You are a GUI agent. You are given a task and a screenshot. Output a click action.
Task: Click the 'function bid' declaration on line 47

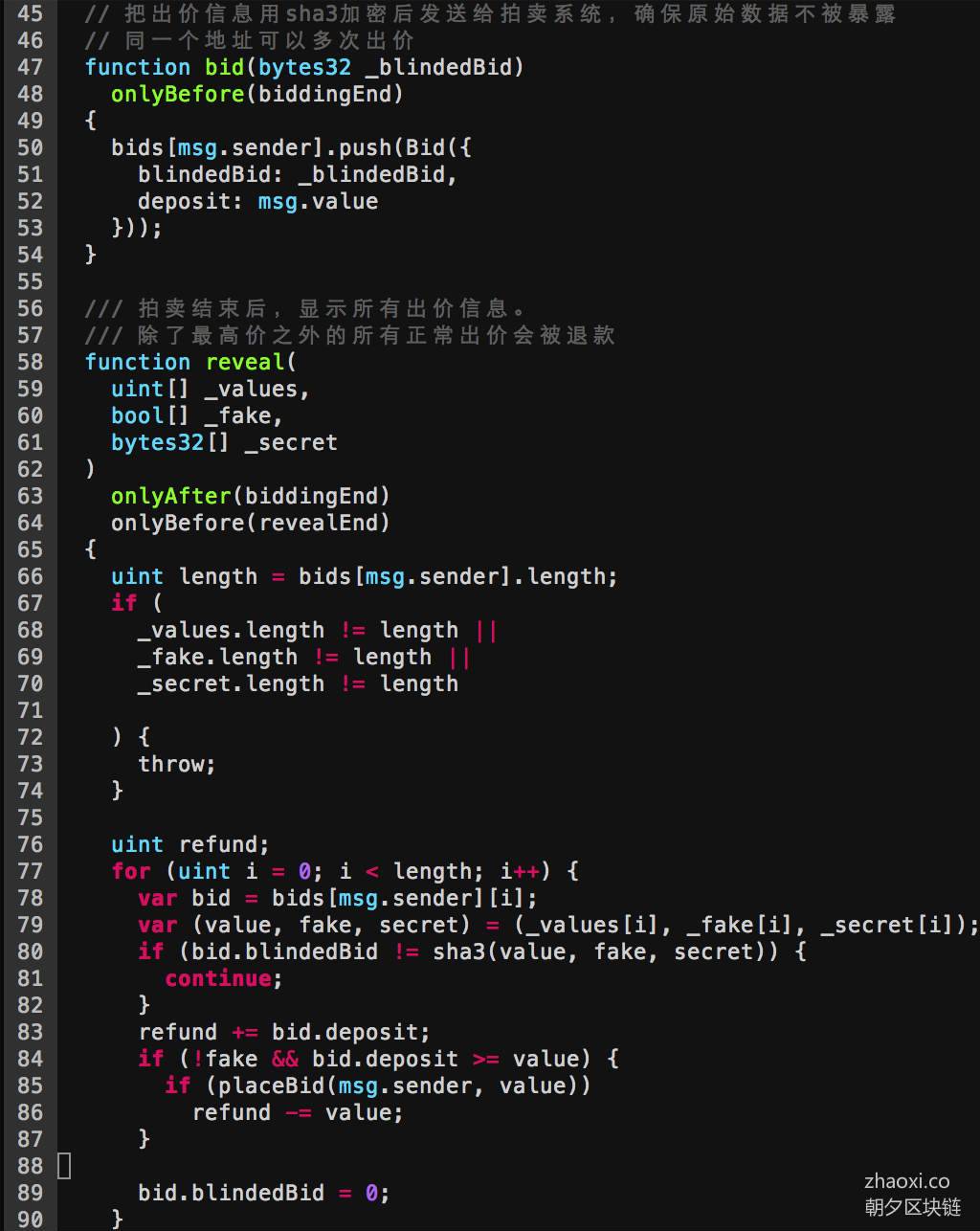(x=165, y=67)
